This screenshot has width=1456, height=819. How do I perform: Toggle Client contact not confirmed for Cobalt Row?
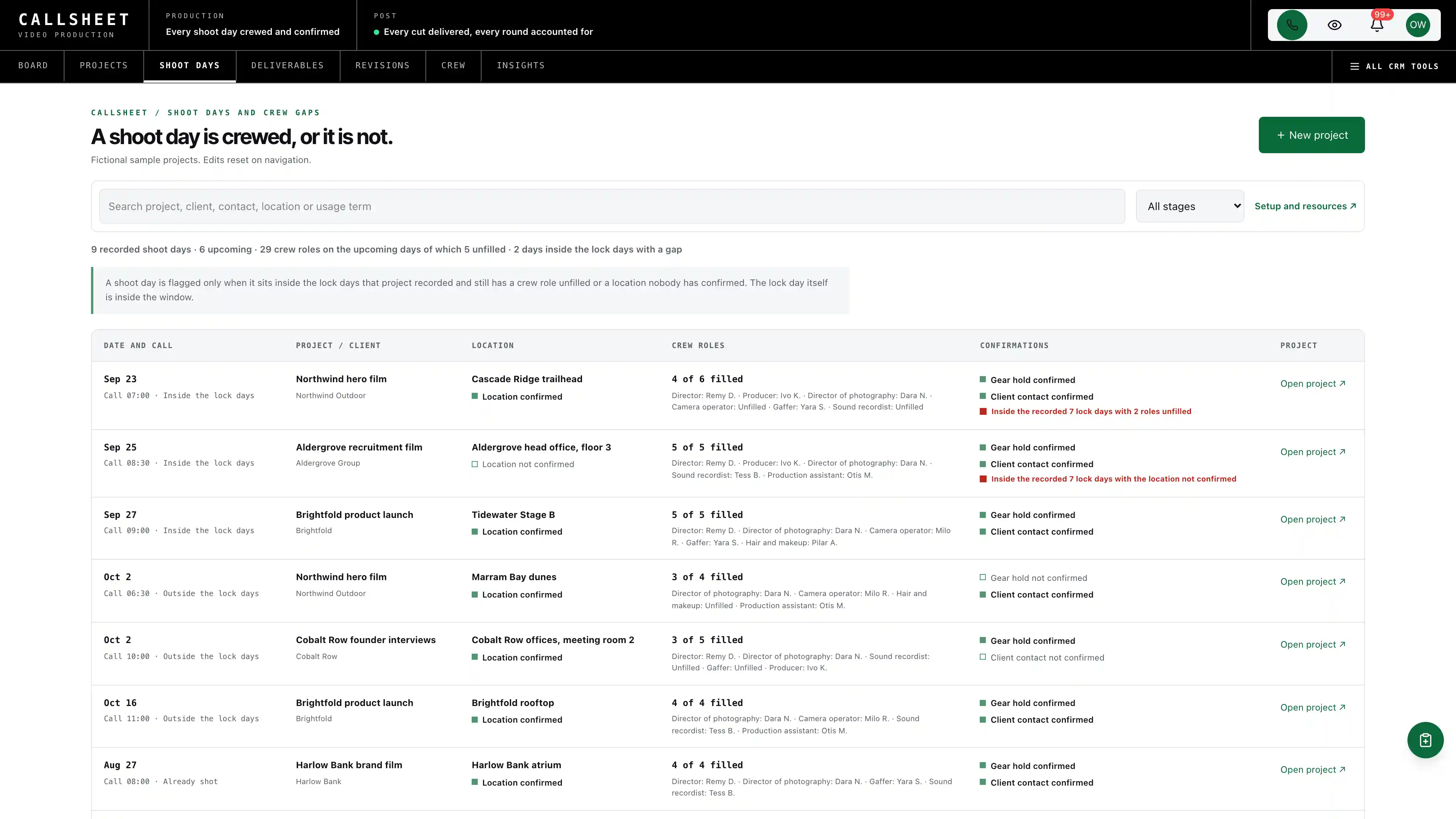(1042, 657)
